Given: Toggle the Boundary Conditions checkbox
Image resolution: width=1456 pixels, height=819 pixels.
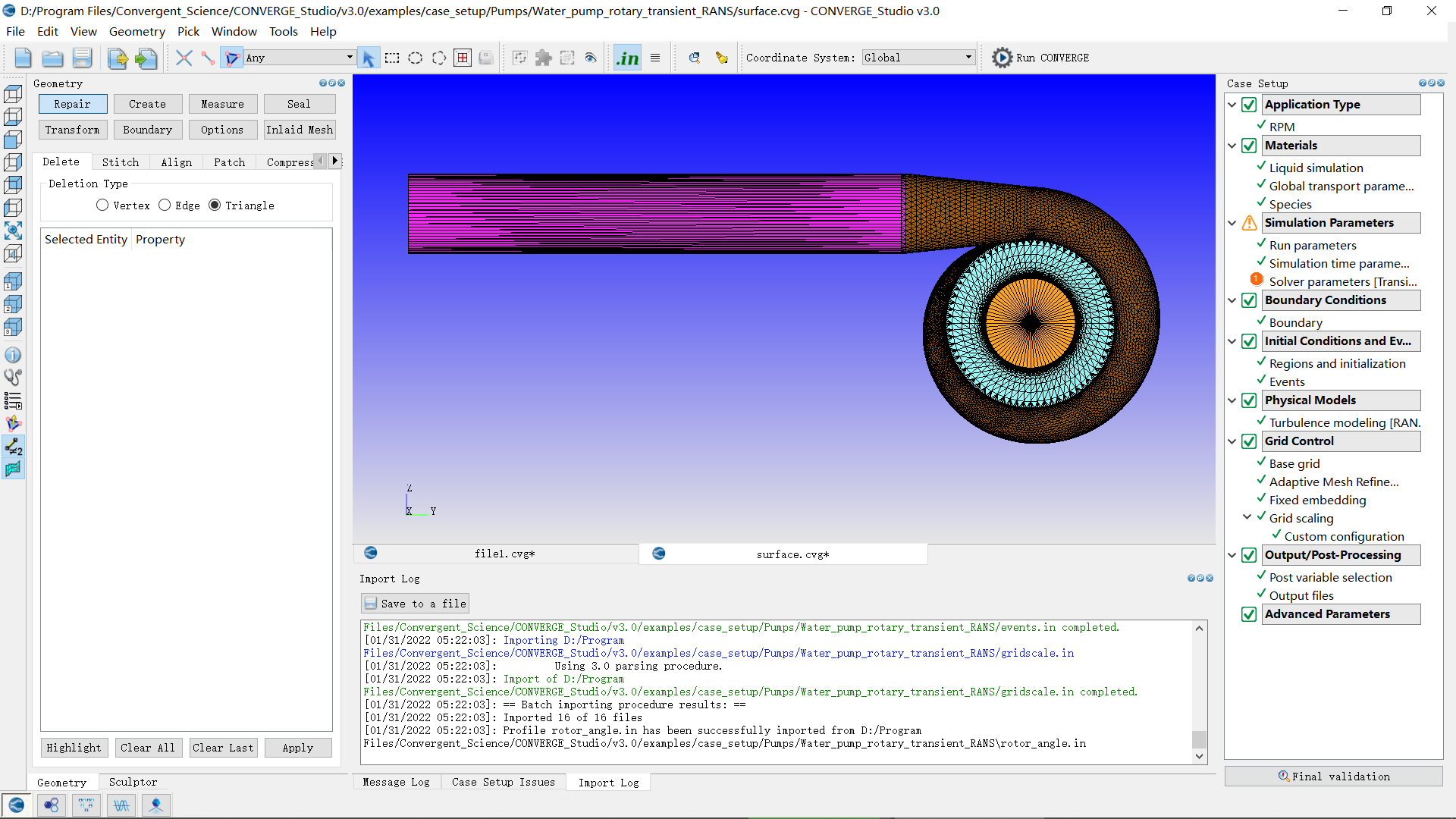Looking at the screenshot, I should (1249, 300).
